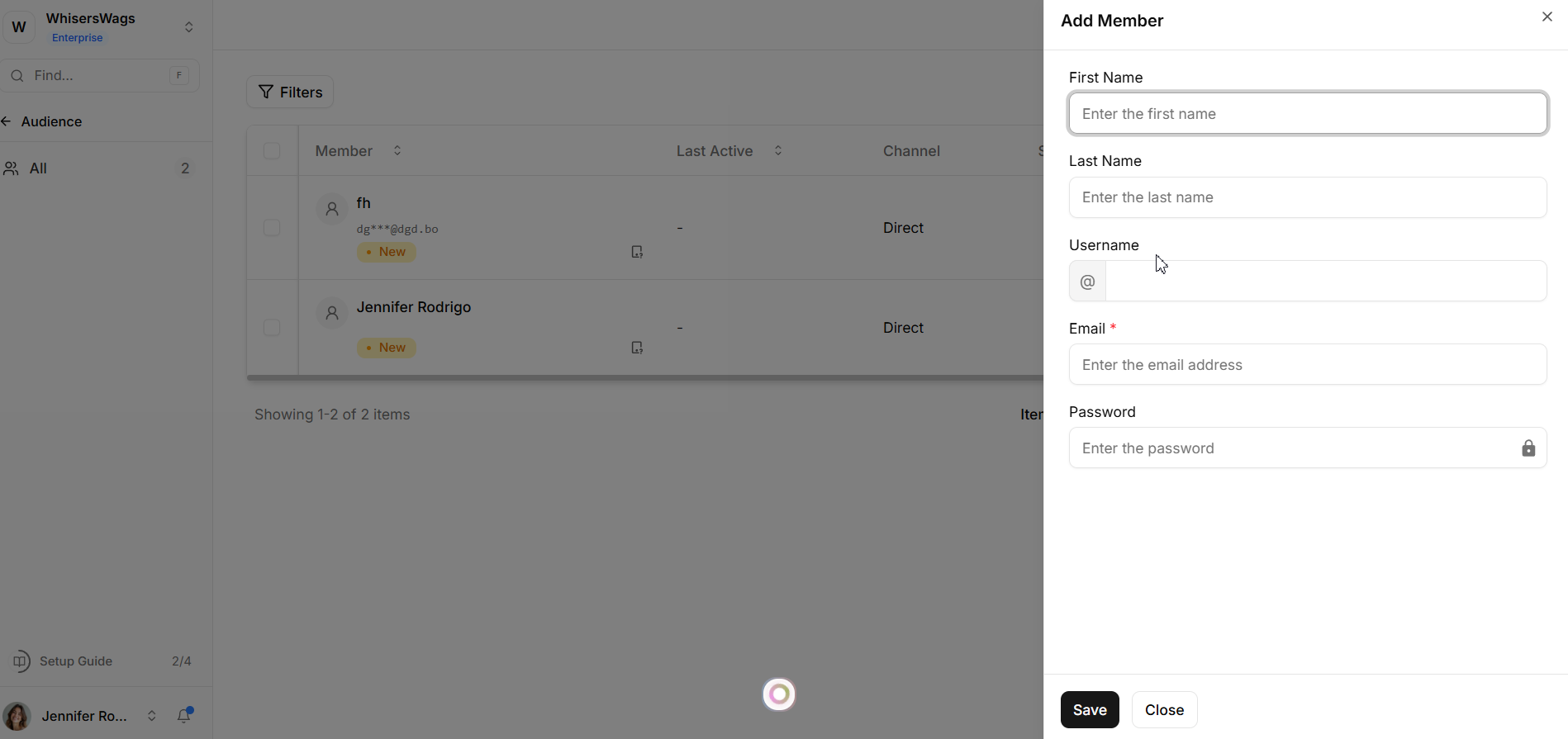The image size is (1568, 739).
Task: Click the fh member avatar icon
Action: pos(332,210)
